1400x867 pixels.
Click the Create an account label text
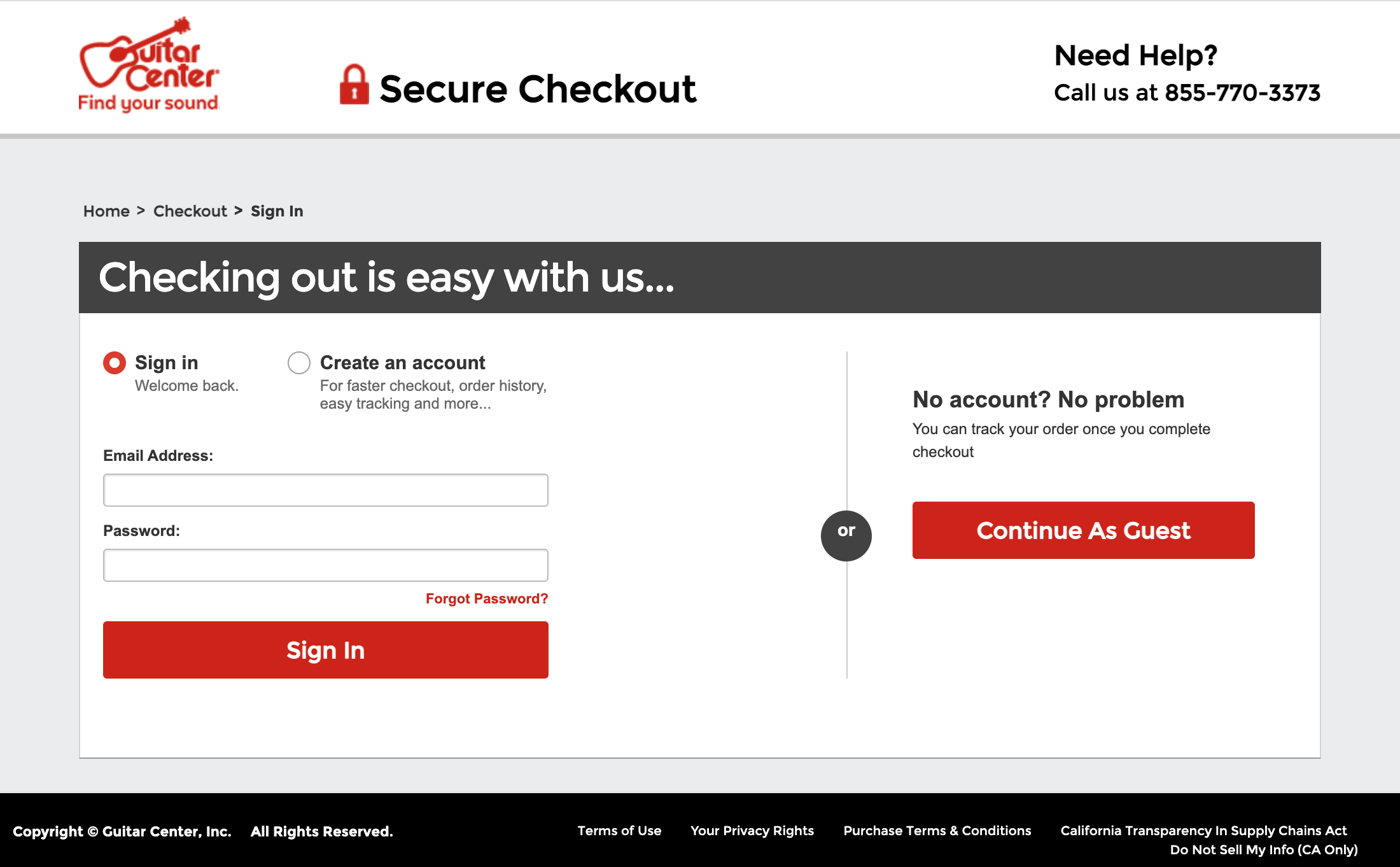pos(402,363)
